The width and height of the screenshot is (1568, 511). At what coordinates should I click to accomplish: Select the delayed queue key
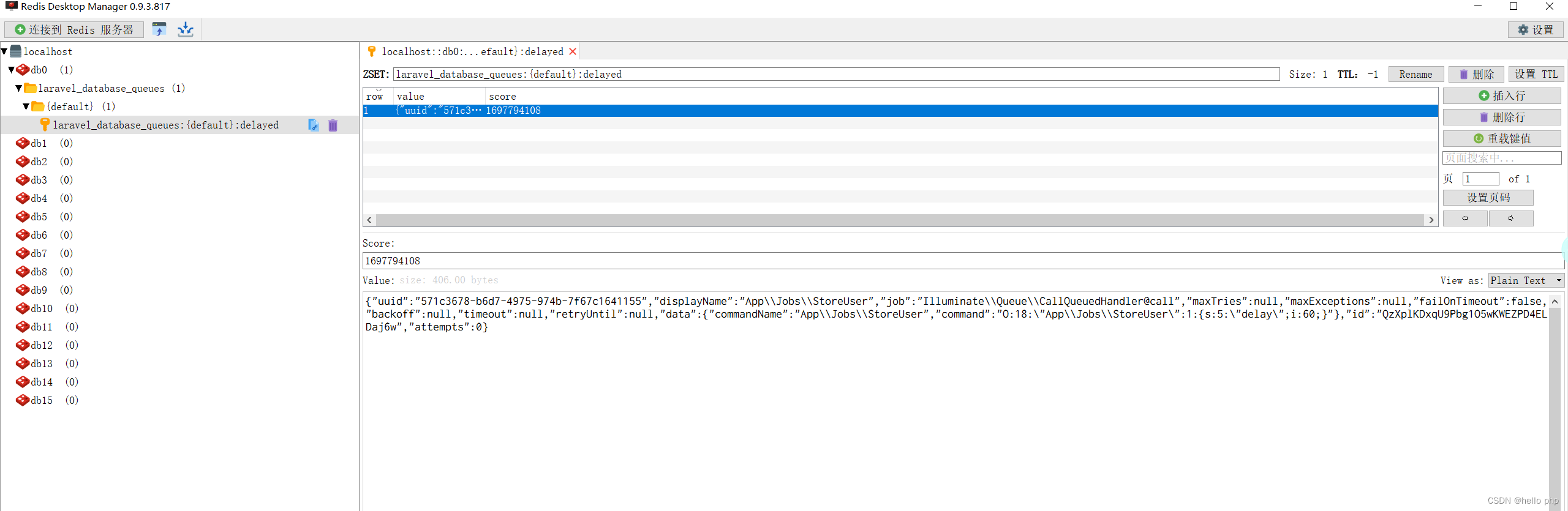click(x=165, y=125)
